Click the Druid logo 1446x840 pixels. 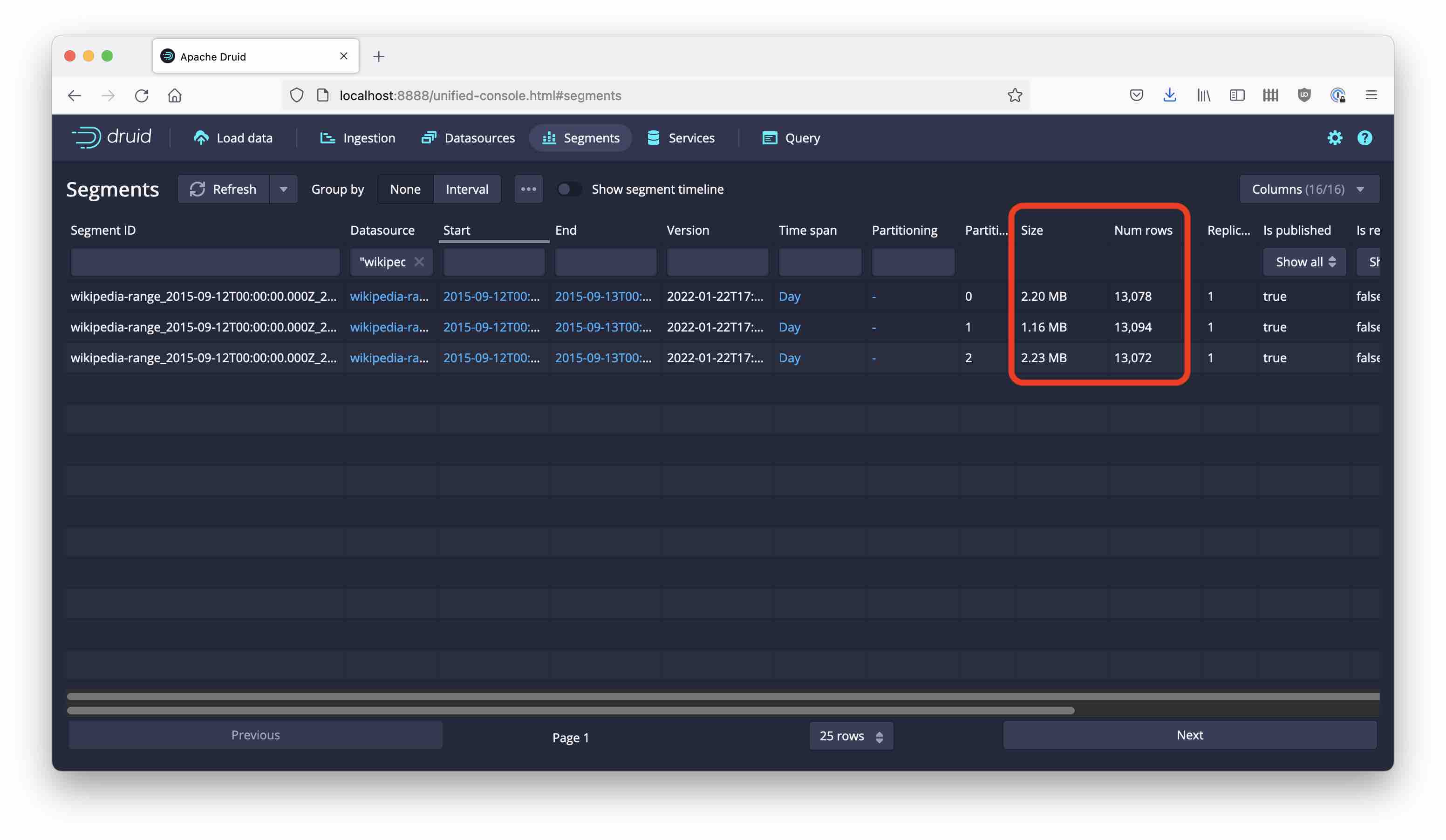coord(112,138)
